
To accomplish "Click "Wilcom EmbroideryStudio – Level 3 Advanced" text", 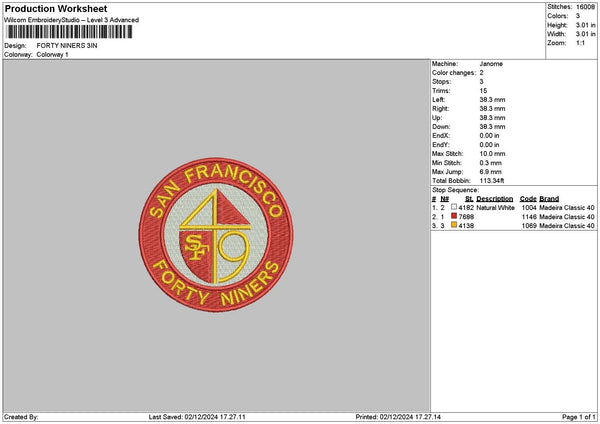I will click(x=71, y=20).
